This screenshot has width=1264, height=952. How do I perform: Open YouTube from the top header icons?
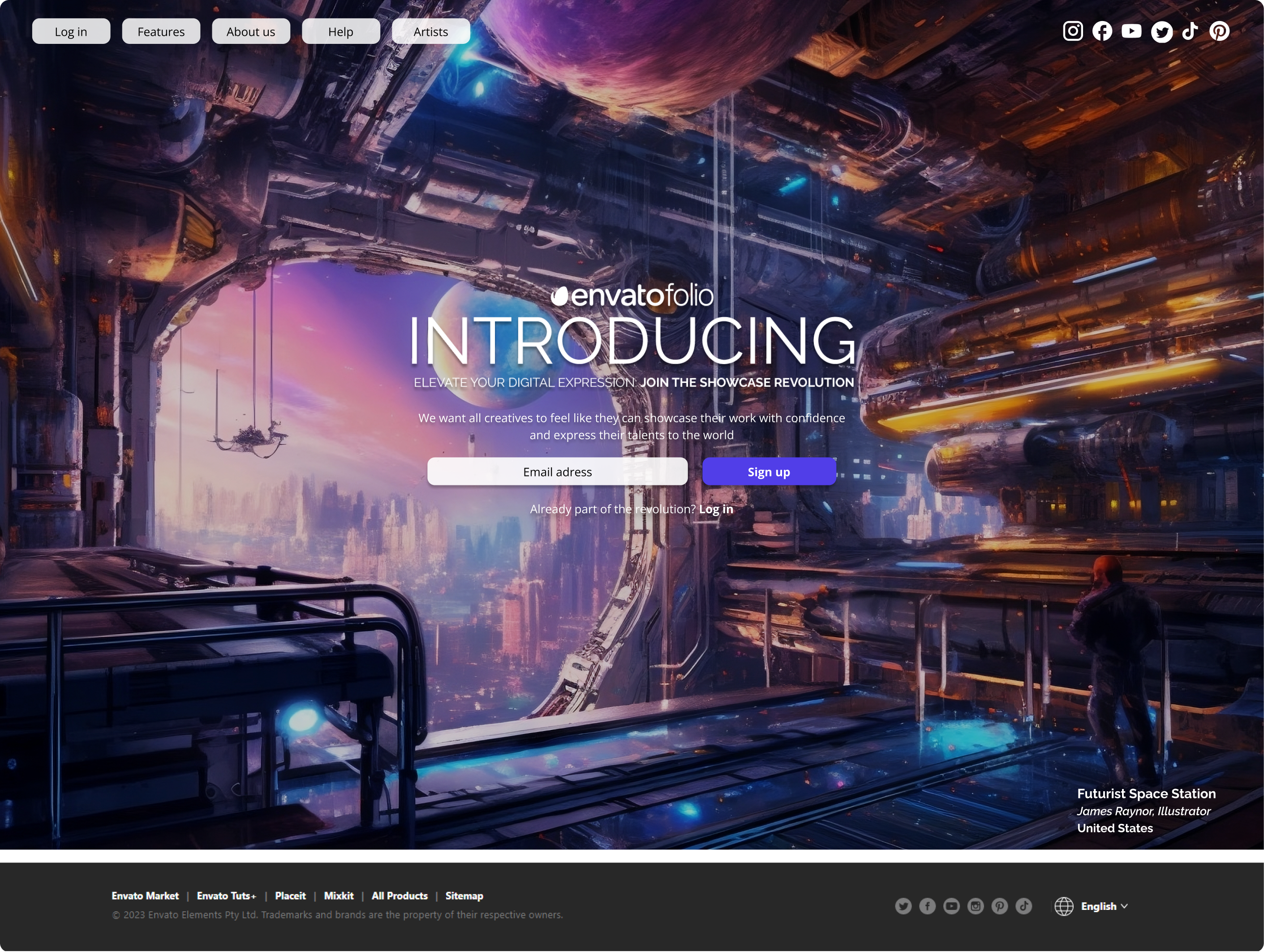(1131, 31)
